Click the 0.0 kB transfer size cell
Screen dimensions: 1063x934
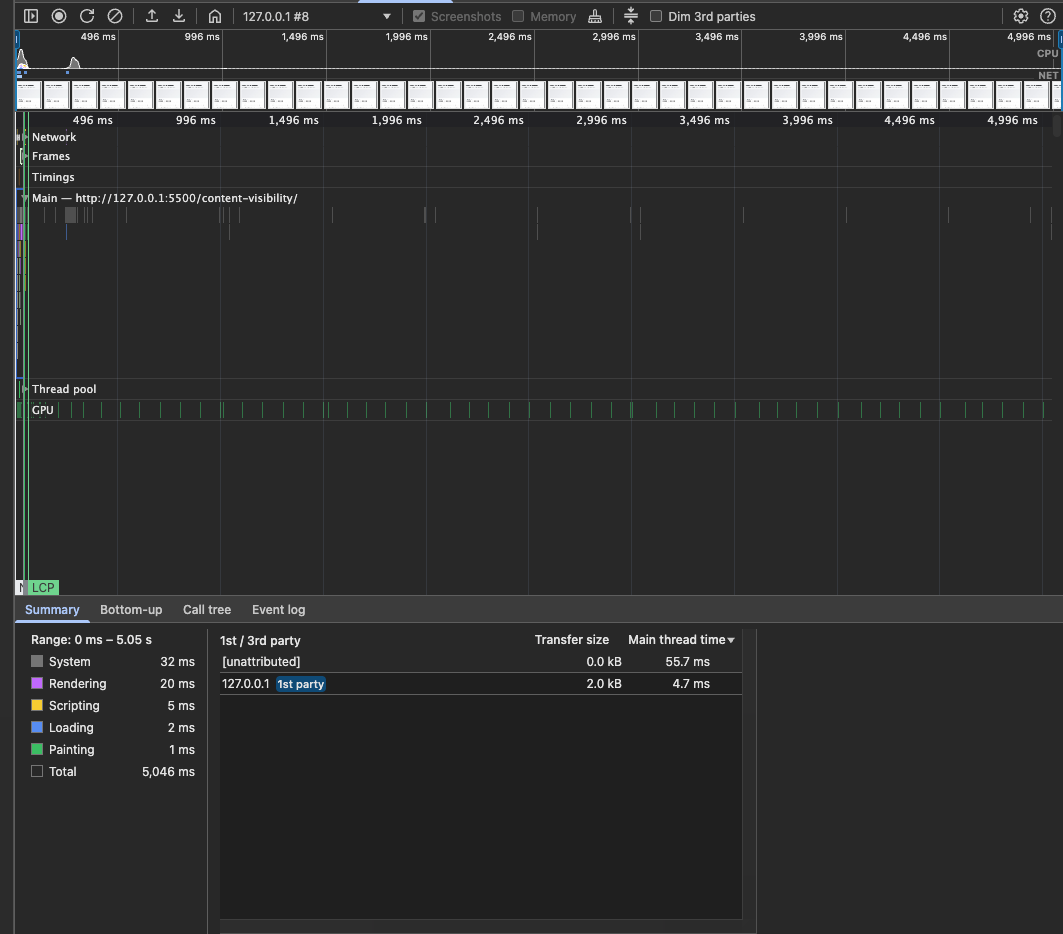pyautogui.click(x=604, y=662)
